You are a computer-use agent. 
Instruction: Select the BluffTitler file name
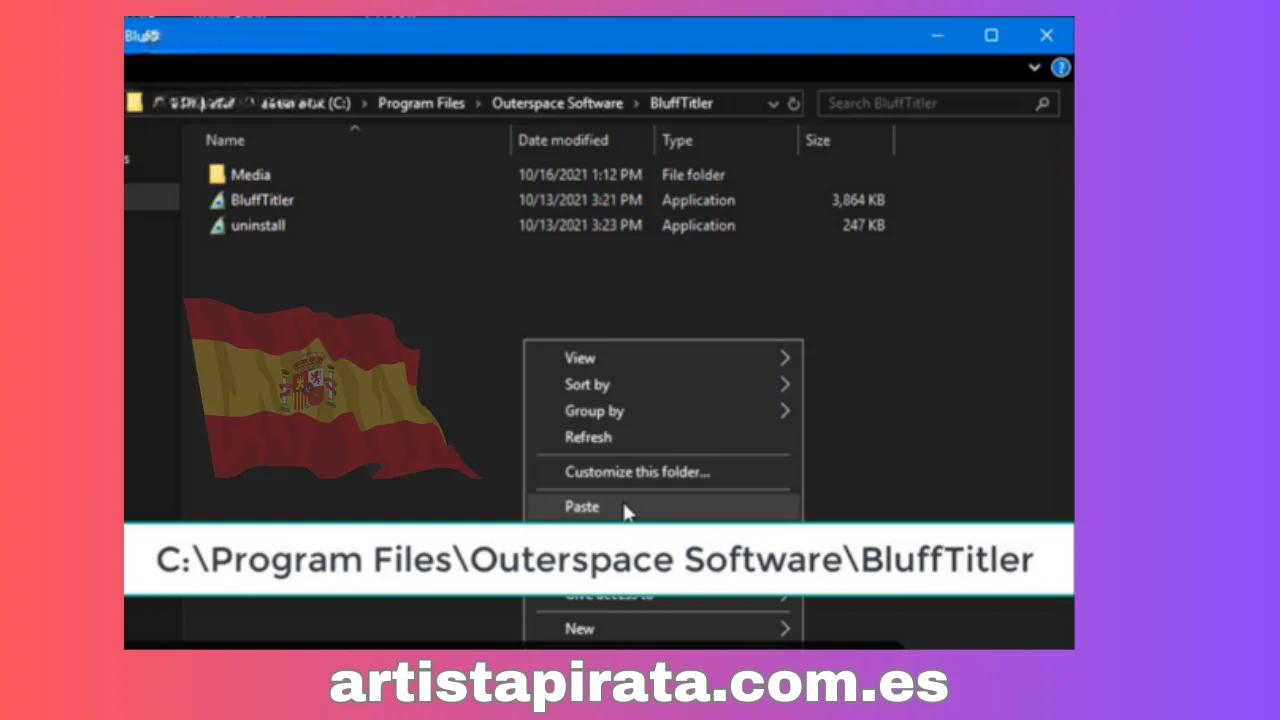[x=262, y=200]
